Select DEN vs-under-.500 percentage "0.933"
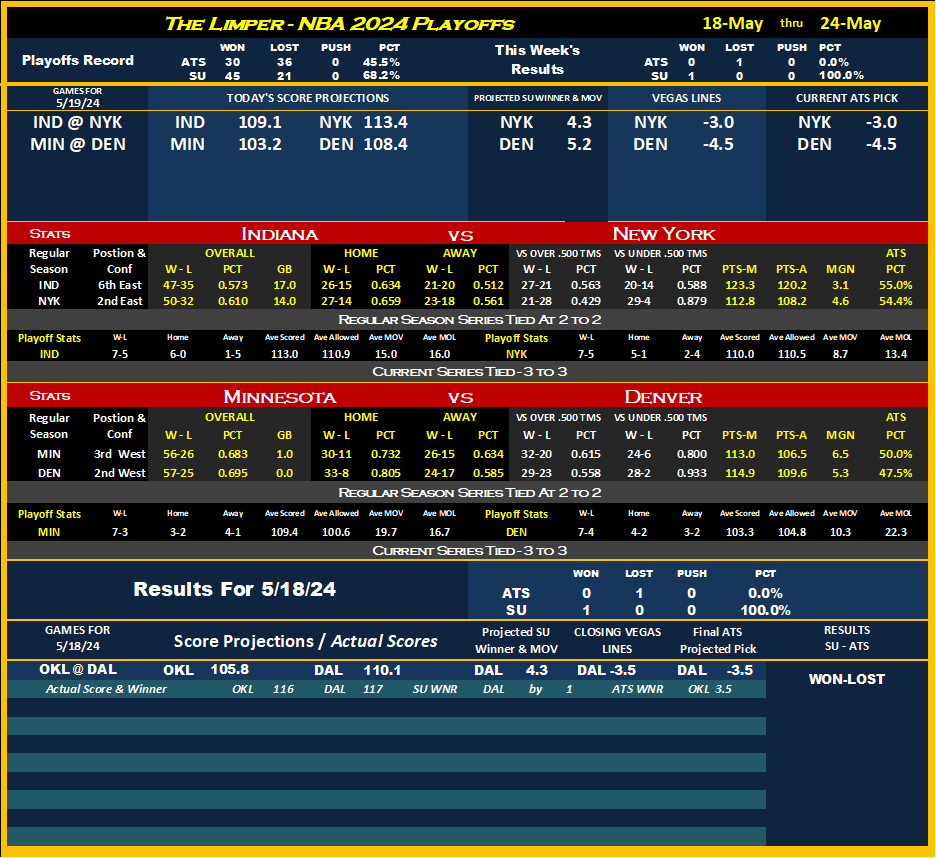936x858 pixels. coord(692,473)
